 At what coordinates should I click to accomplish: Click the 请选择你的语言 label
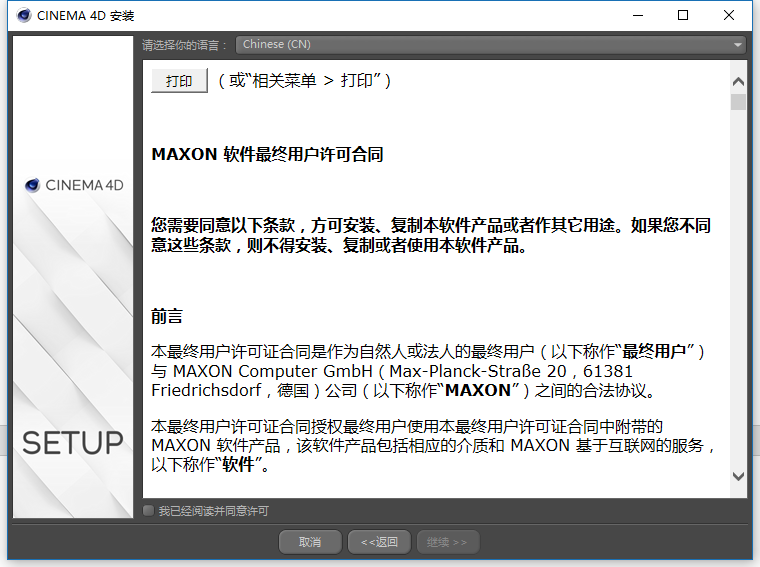[x=184, y=45]
